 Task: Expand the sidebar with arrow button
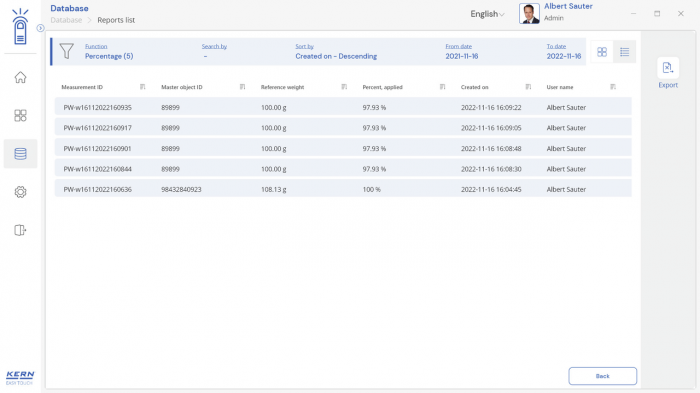[40, 28]
